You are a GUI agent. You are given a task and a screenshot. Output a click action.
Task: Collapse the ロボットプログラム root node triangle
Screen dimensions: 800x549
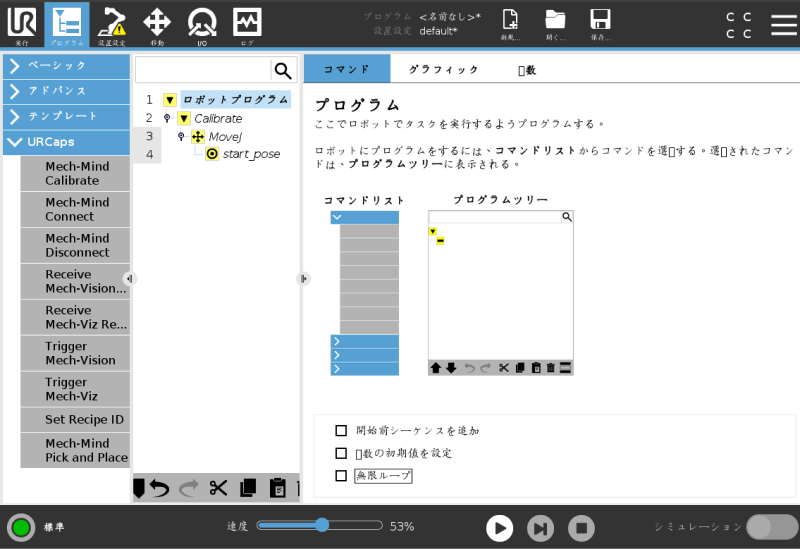(170, 100)
